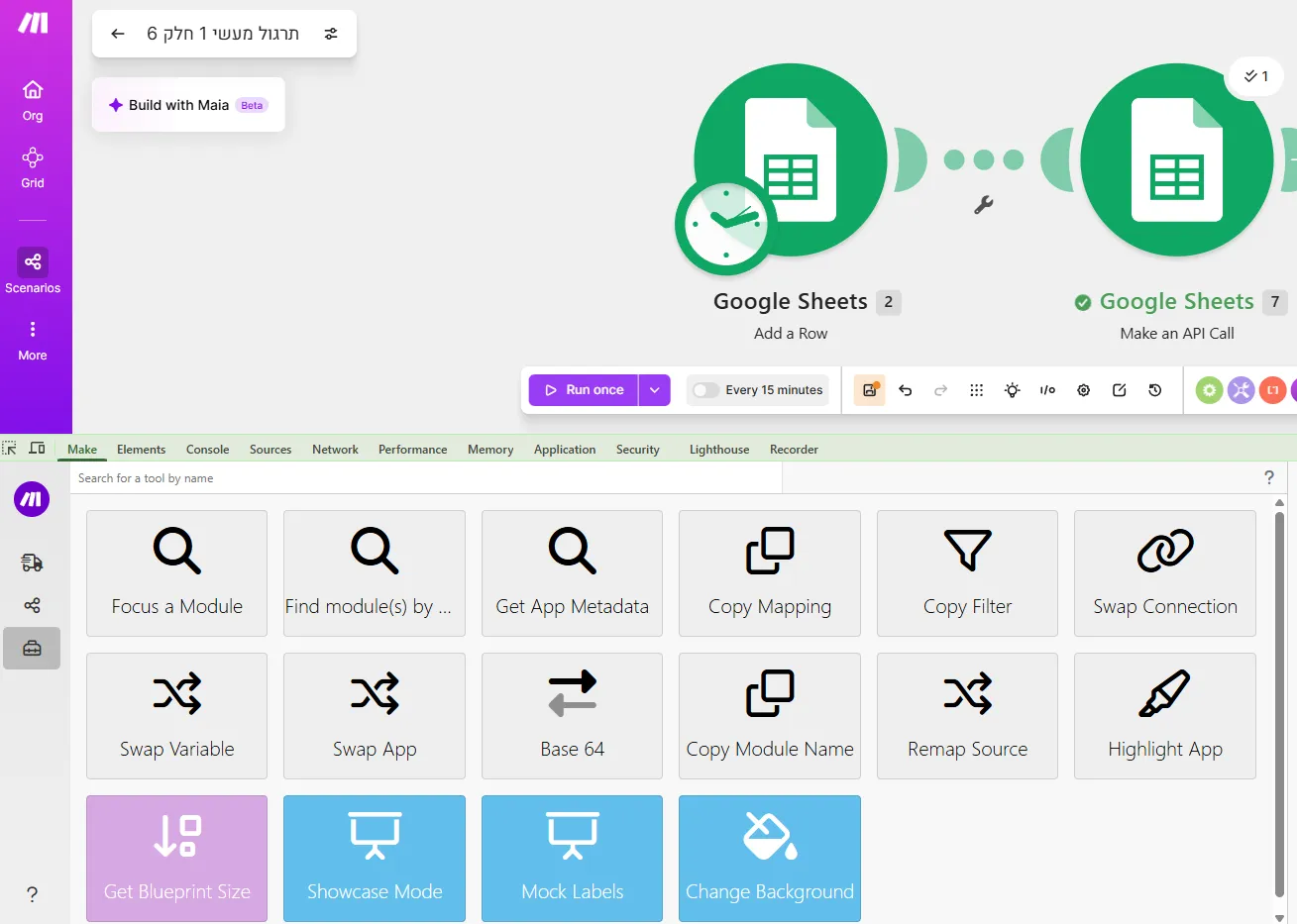Open the Find module(s) by tool

[375, 573]
